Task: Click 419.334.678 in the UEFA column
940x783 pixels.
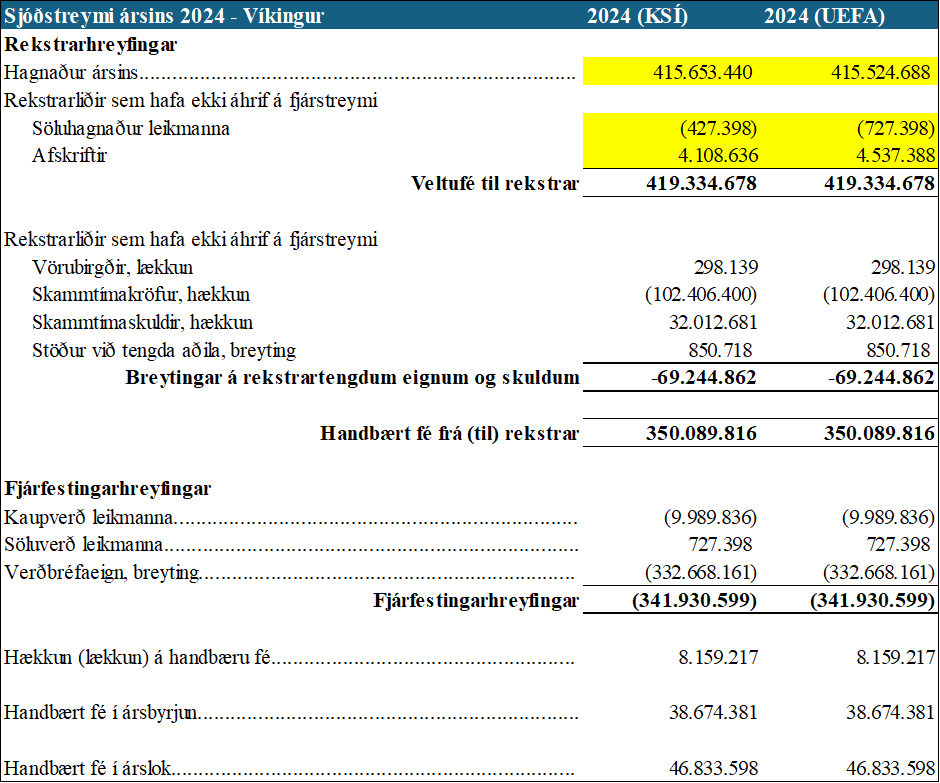Action: [879, 183]
